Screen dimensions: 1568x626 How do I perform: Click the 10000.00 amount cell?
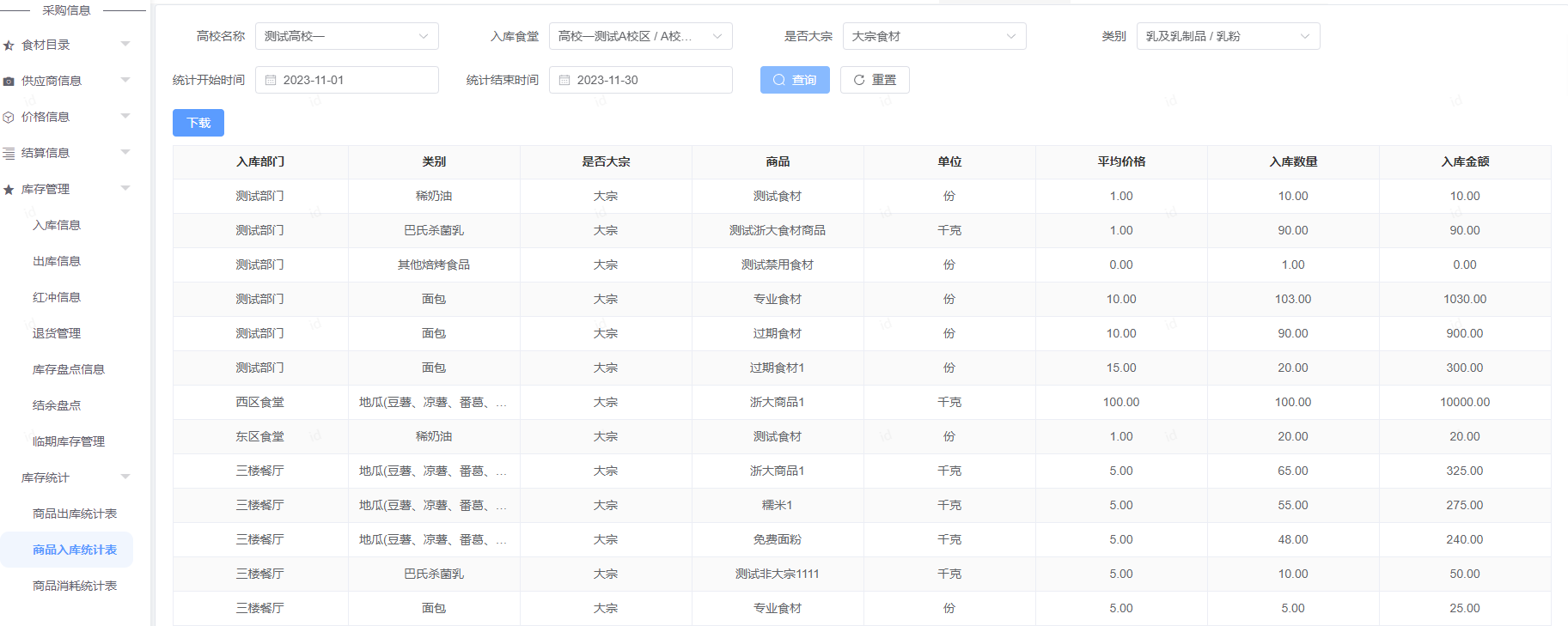(x=1465, y=402)
